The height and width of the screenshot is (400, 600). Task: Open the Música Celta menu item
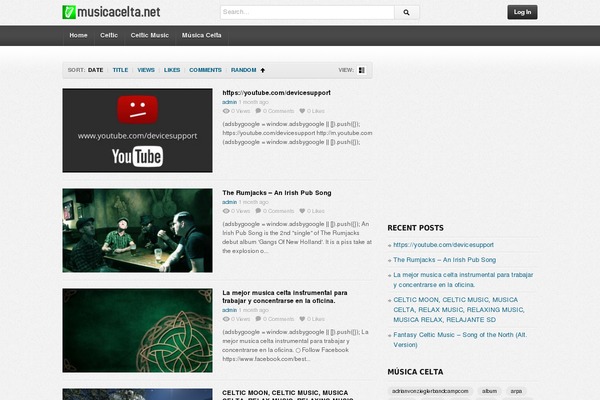coord(202,35)
